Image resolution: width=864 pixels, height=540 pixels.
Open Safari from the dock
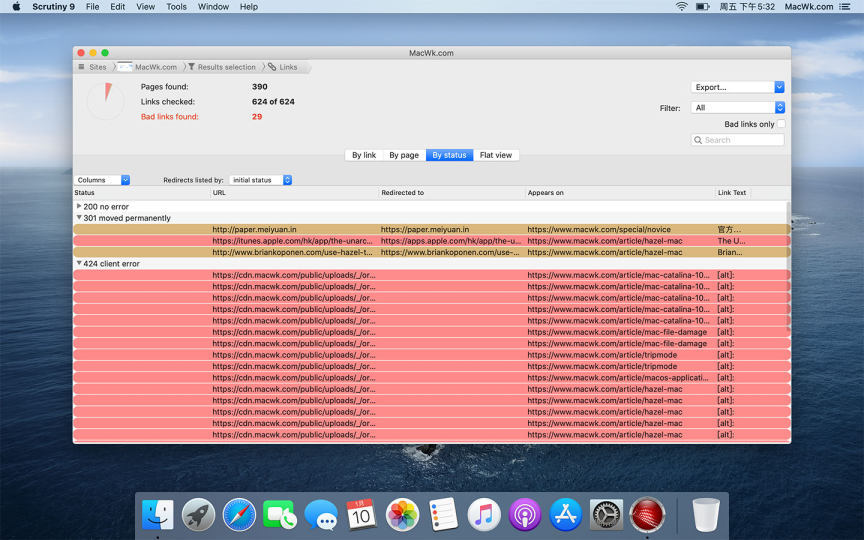[x=239, y=515]
